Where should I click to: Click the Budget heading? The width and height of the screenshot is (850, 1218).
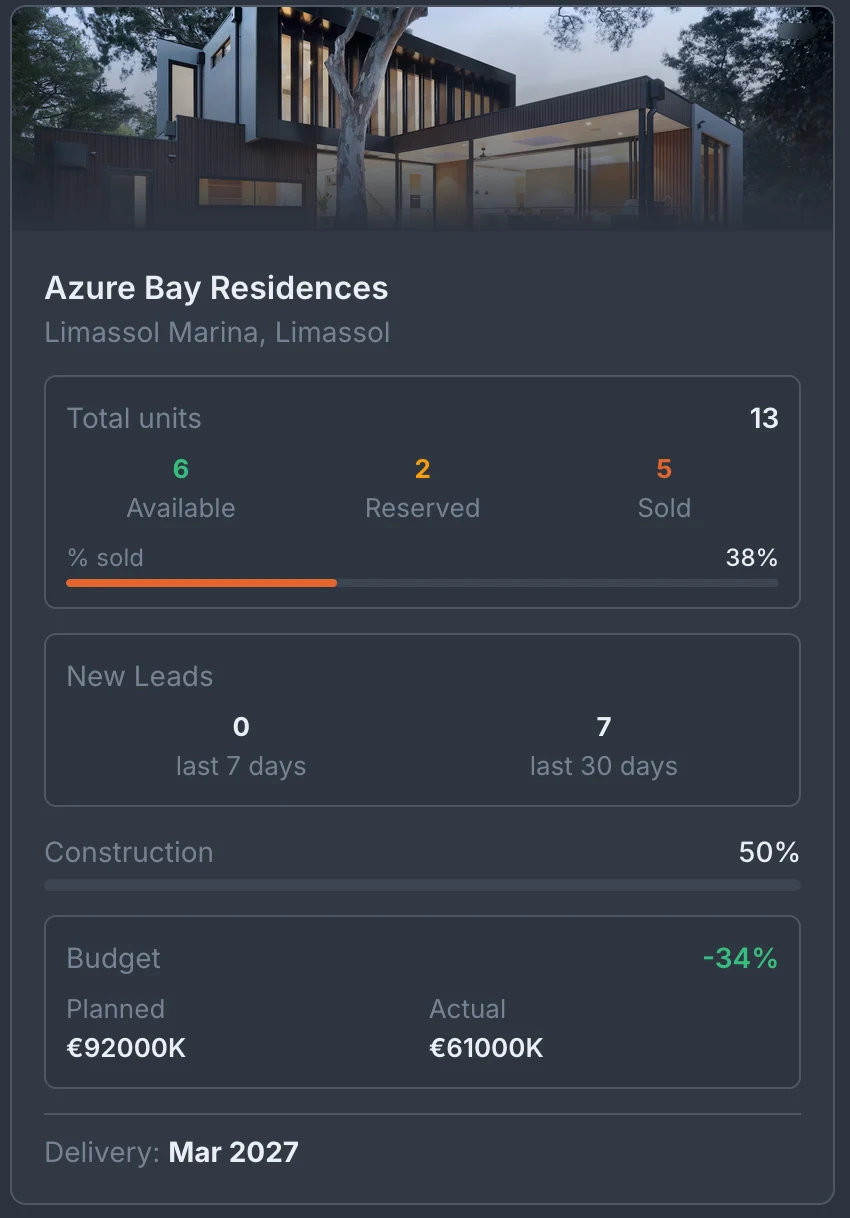(114, 958)
